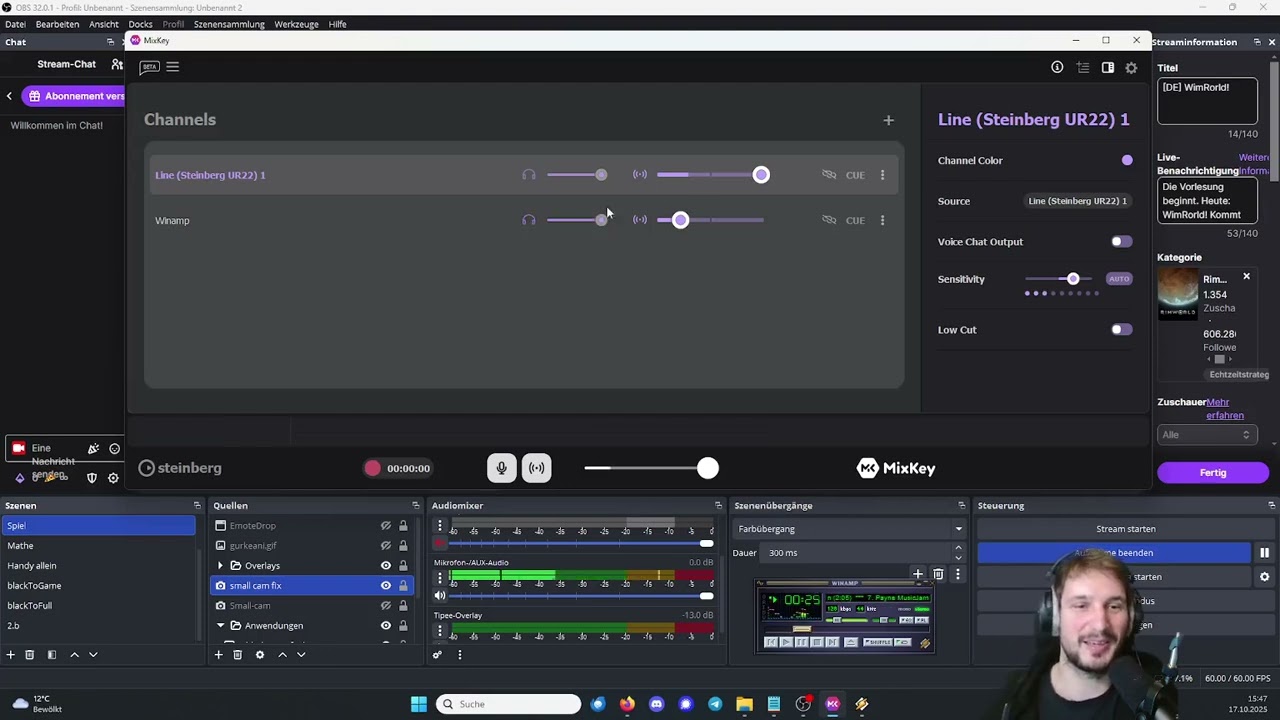The width and height of the screenshot is (1280, 720).
Task: Open the Szenensammlung menu
Action: tap(229, 24)
